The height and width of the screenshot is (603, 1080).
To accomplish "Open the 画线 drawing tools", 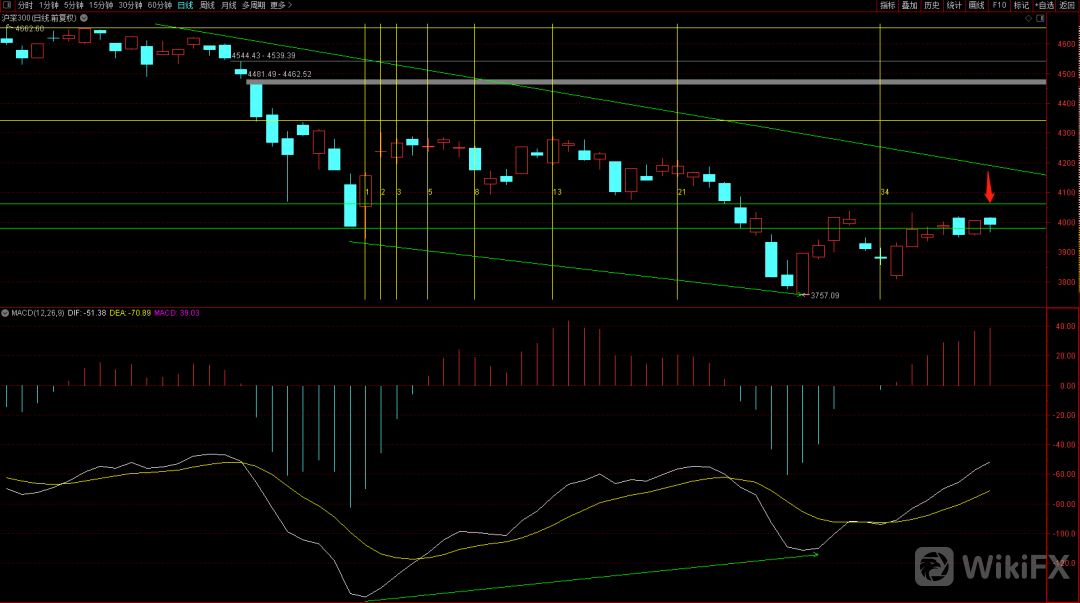I will [x=977, y=5].
